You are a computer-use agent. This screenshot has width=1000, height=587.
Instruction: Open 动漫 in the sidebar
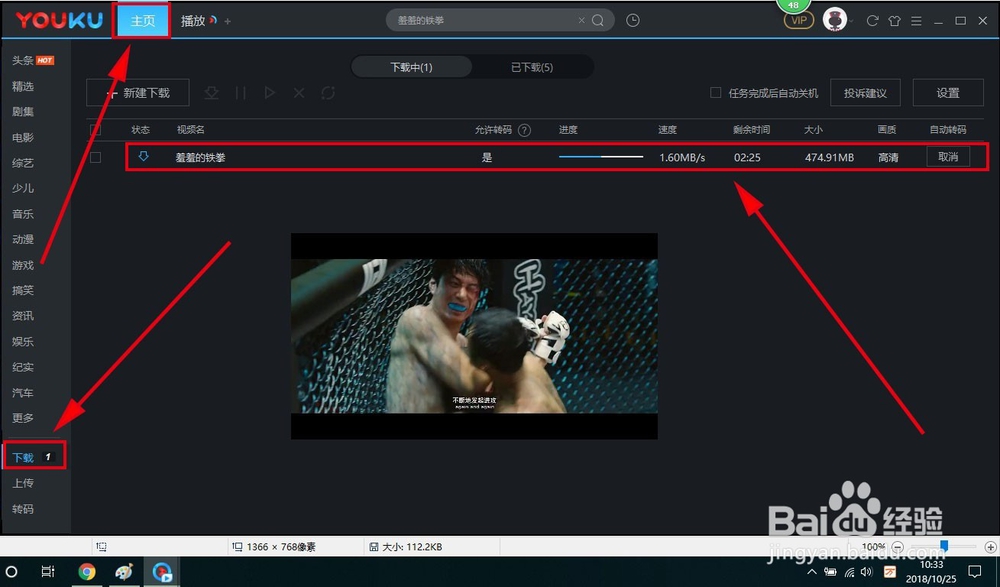23,239
